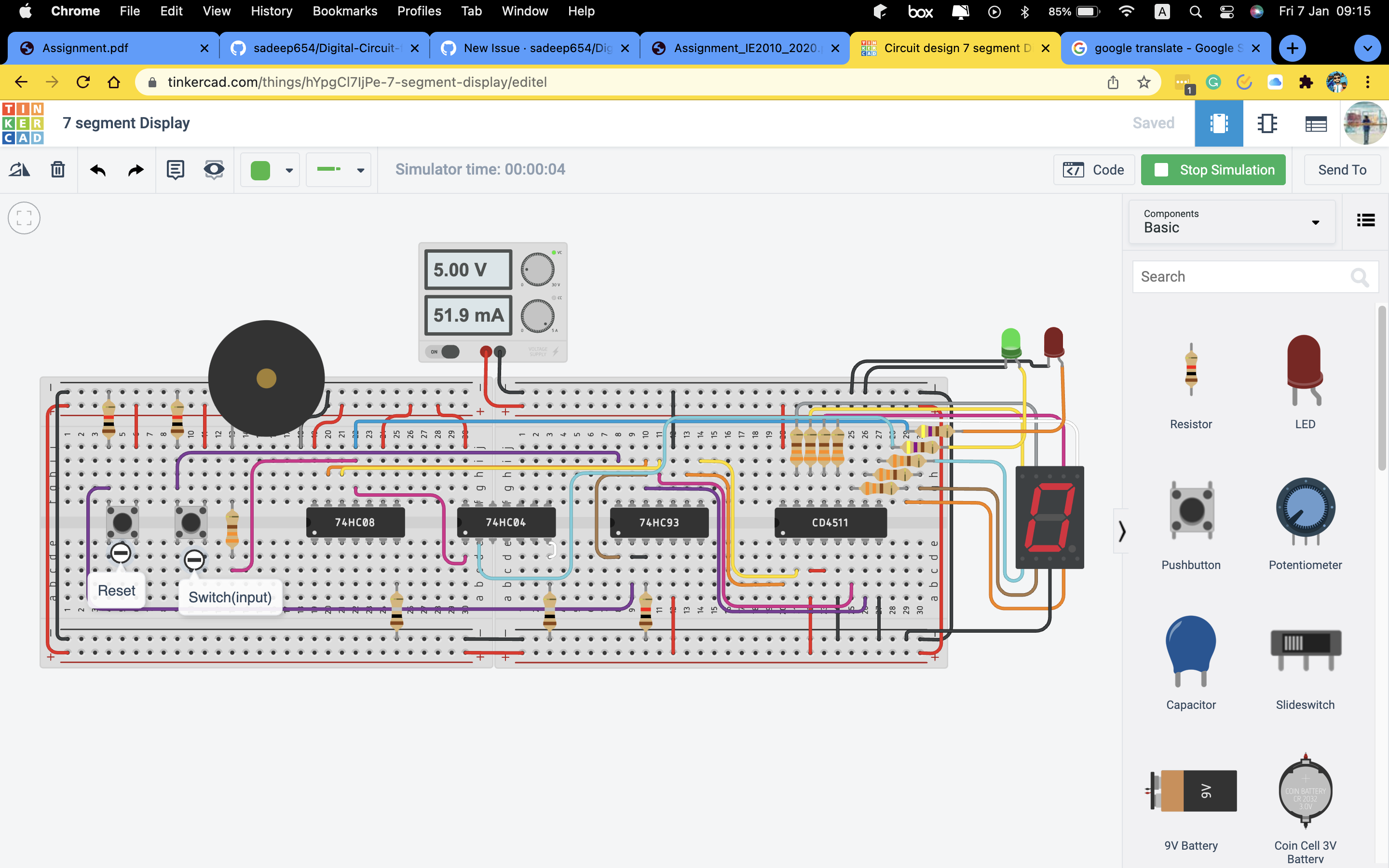Select the Rotate tool
The height and width of the screenshot is (868, 1389).
[19, 169]
